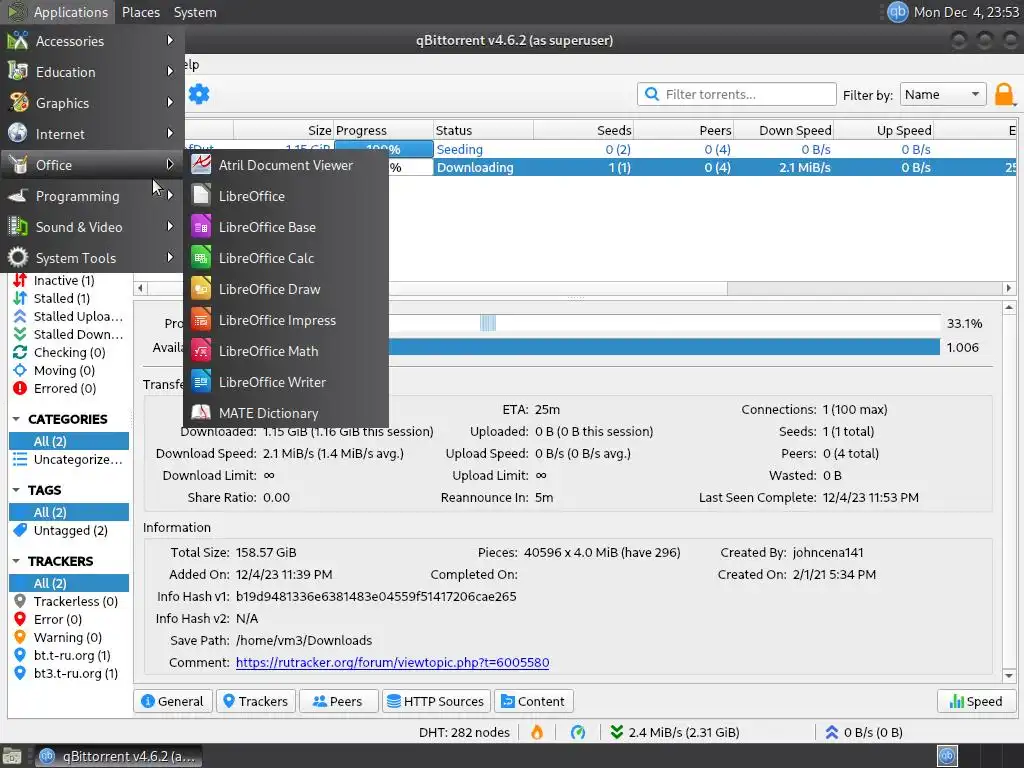Launch LibreOffice Calc
The width and height of the screenshot is (1024, 768).
click(x=286, y=258)
